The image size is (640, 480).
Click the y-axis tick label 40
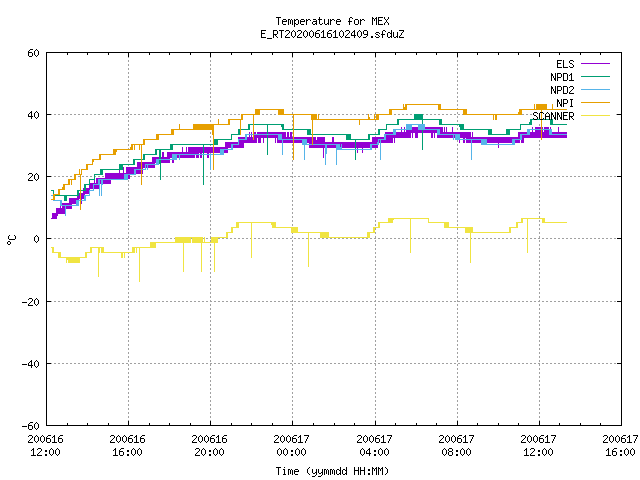click(33, 115)
